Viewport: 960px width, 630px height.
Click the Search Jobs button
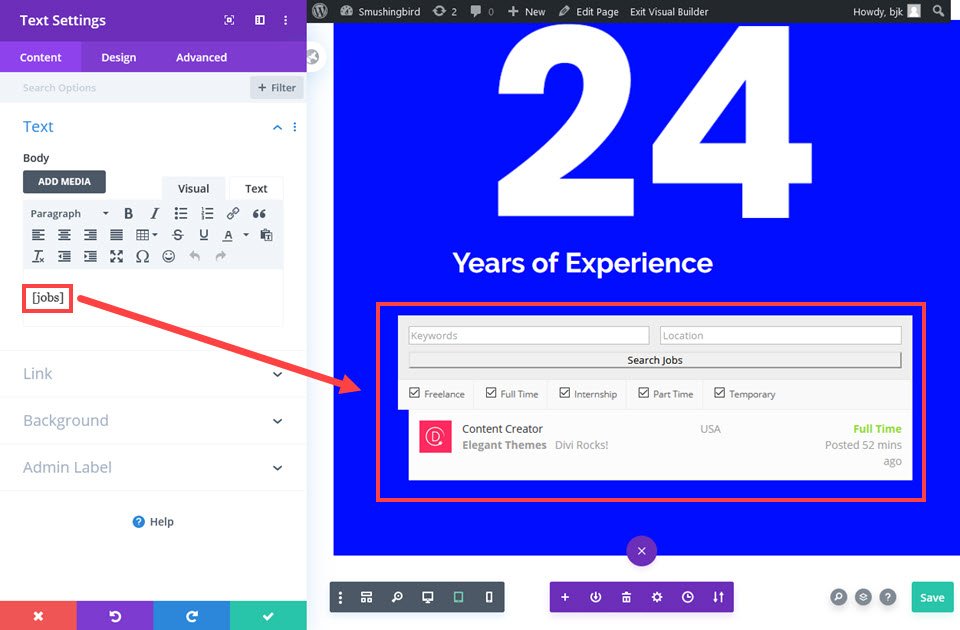point(655,360)
